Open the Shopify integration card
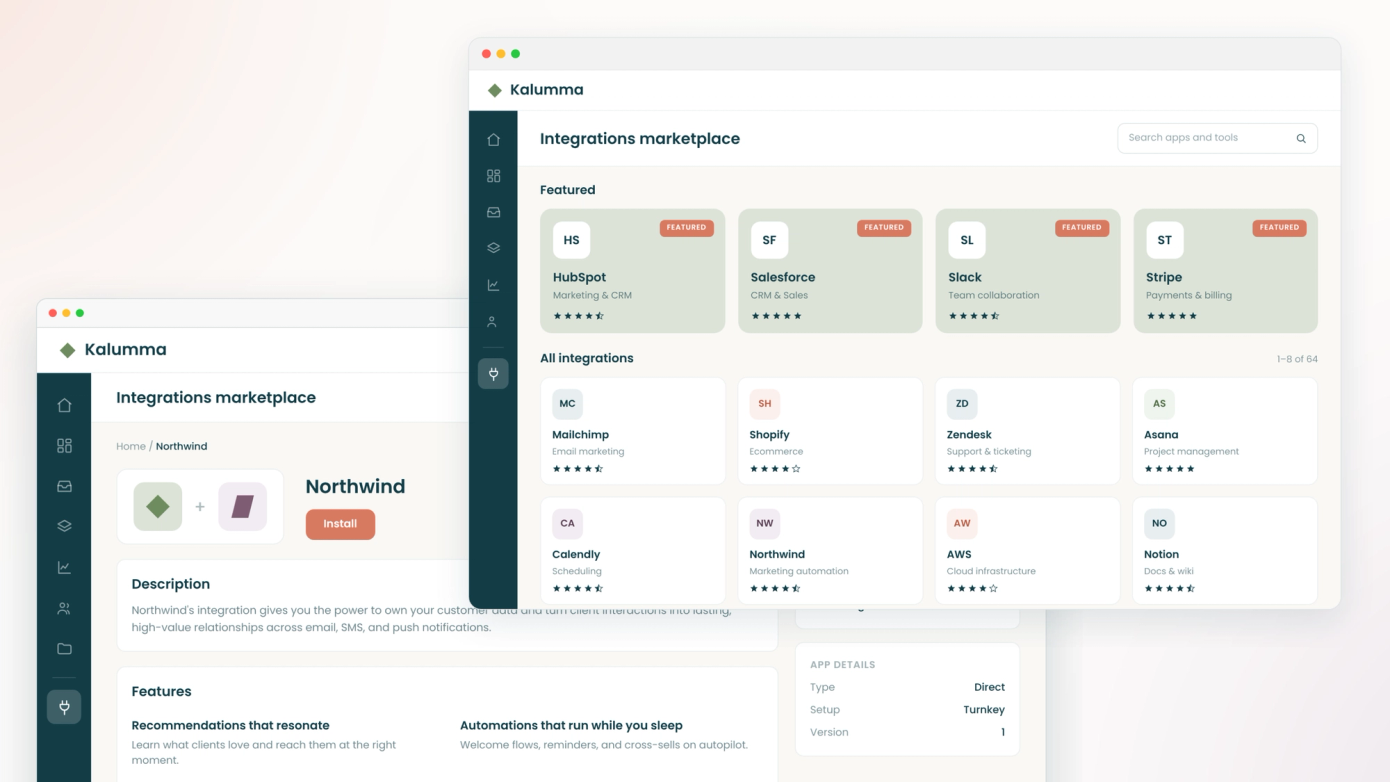Image resolution: width=1390 pixels, height=782 pixels. click(x=830, y=431)
